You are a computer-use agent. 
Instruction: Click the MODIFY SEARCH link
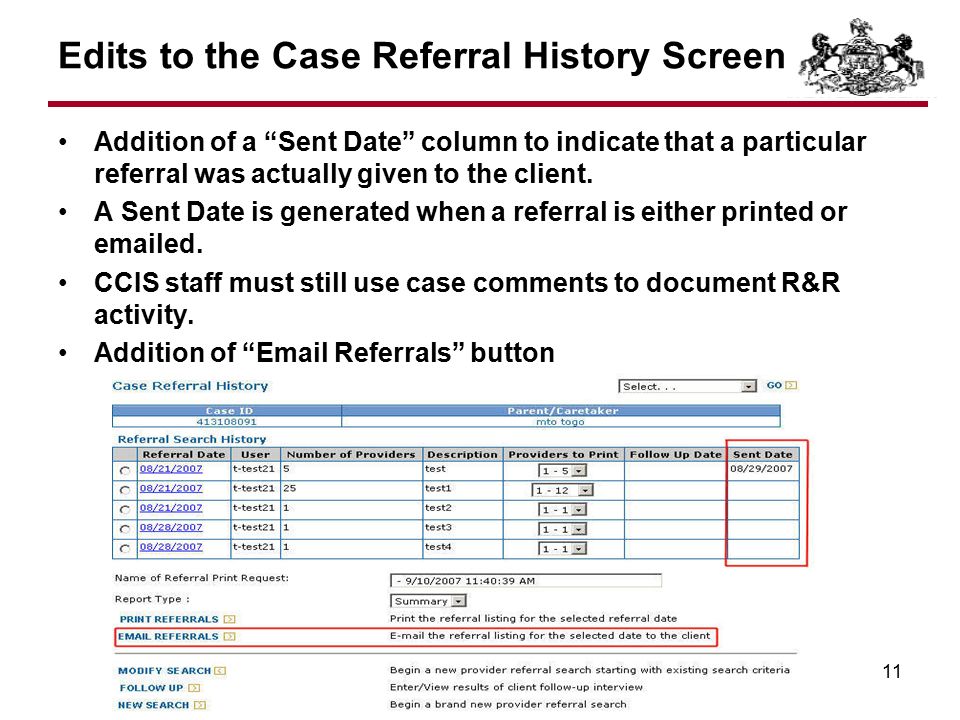click(164, 670)
